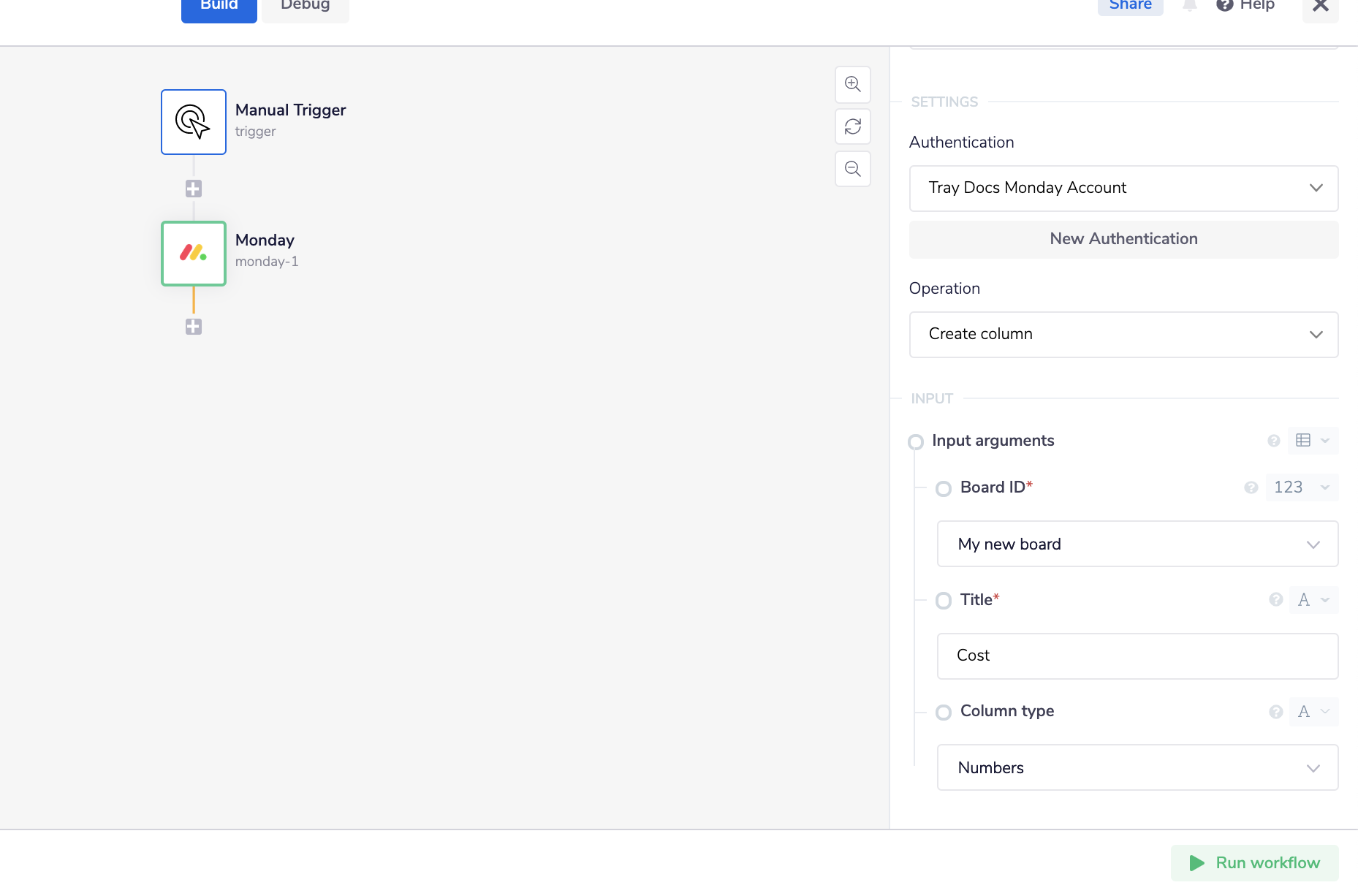Viewport: 1358px width, 896px height.
Task: Show help tooltip for Board ID
Action: click(1251, 487)
